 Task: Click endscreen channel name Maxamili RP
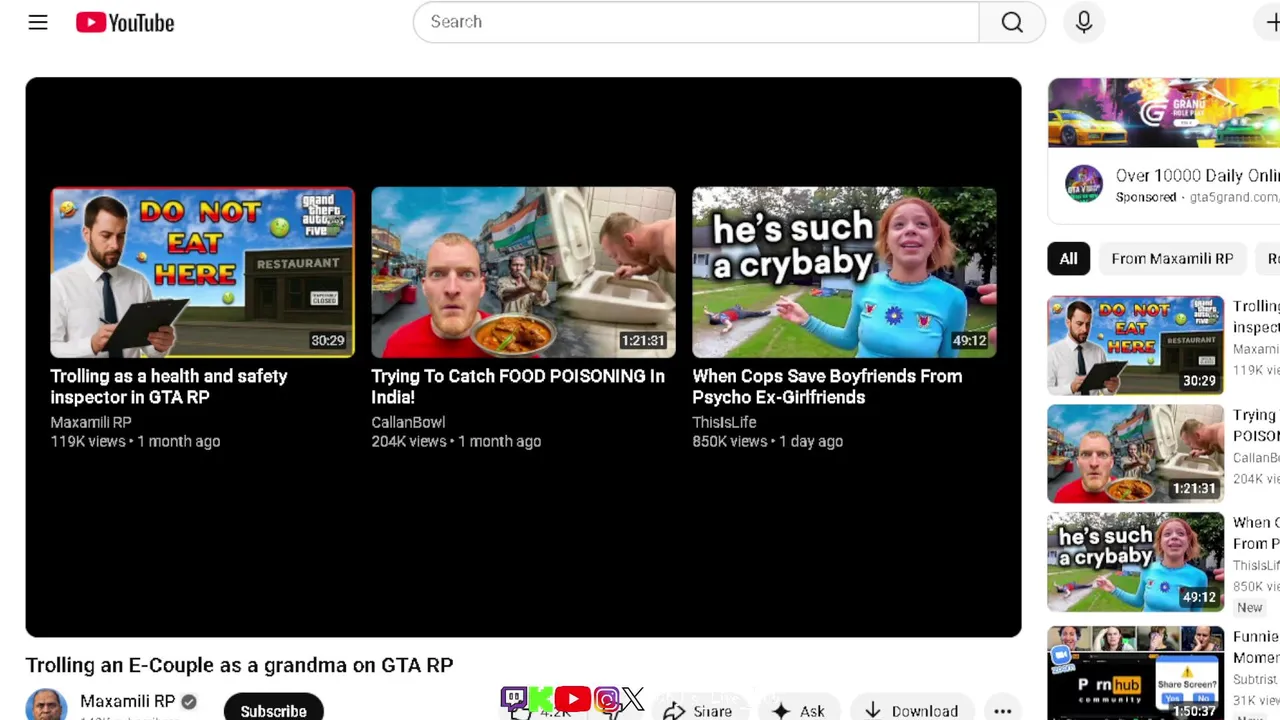[91, 422]
